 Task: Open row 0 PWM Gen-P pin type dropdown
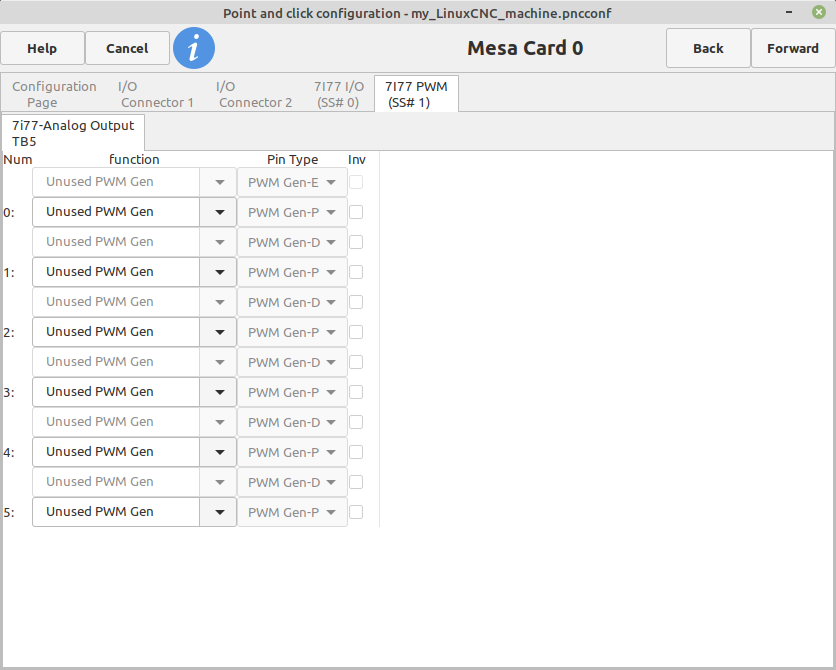292,212
